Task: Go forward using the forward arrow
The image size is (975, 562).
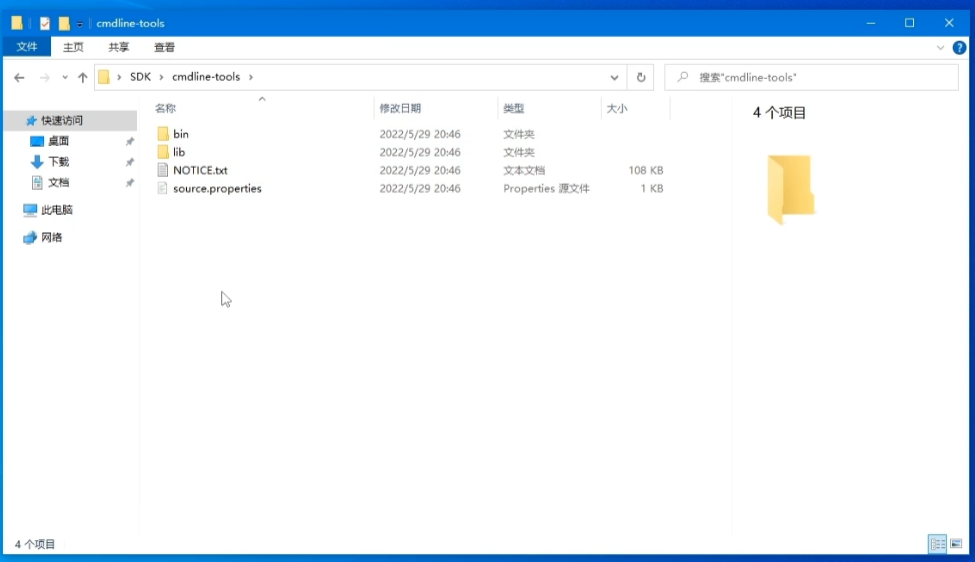Action: click(44, 78)
